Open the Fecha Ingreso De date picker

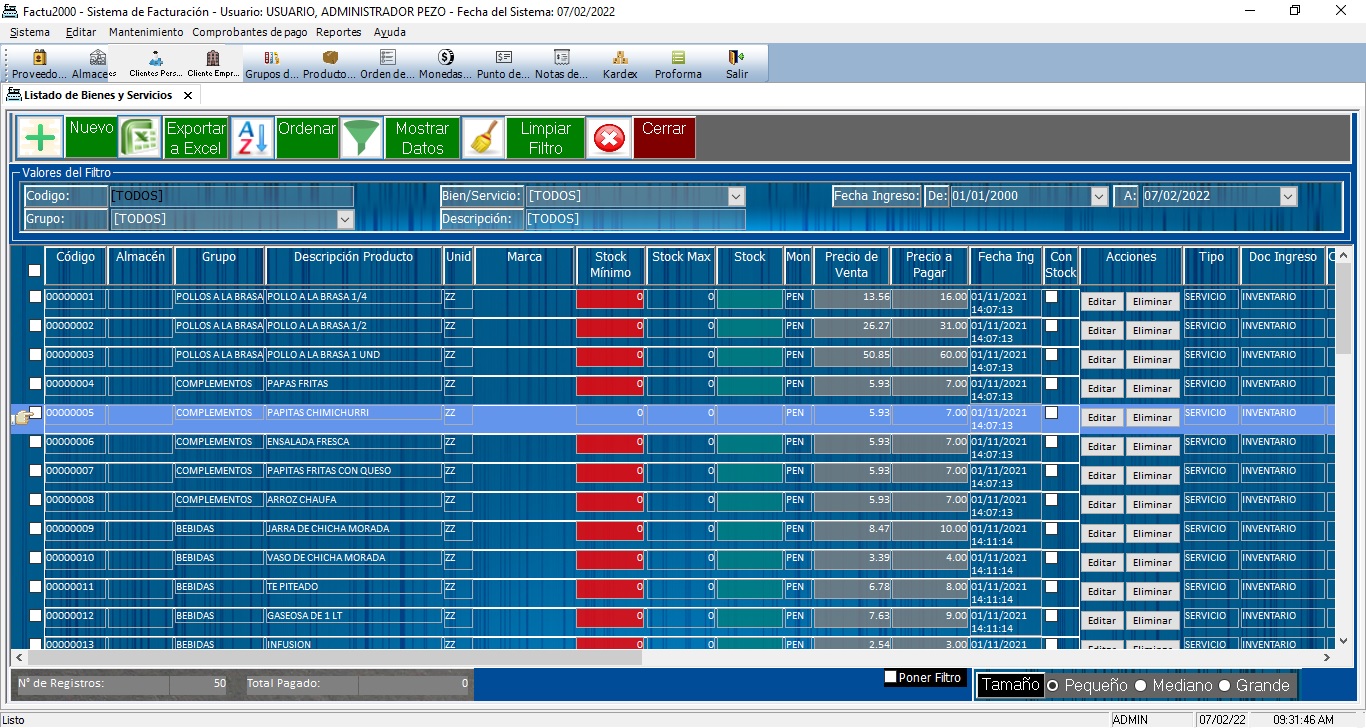point(1100,196)
